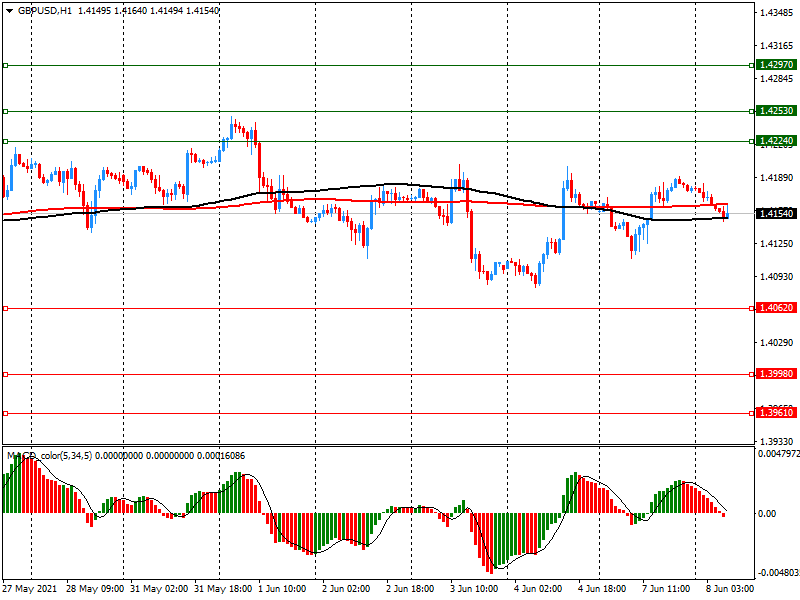The image size is (800, 600).
Task: Click the green 1.42240 price label
Action: (x=776, y=141)
